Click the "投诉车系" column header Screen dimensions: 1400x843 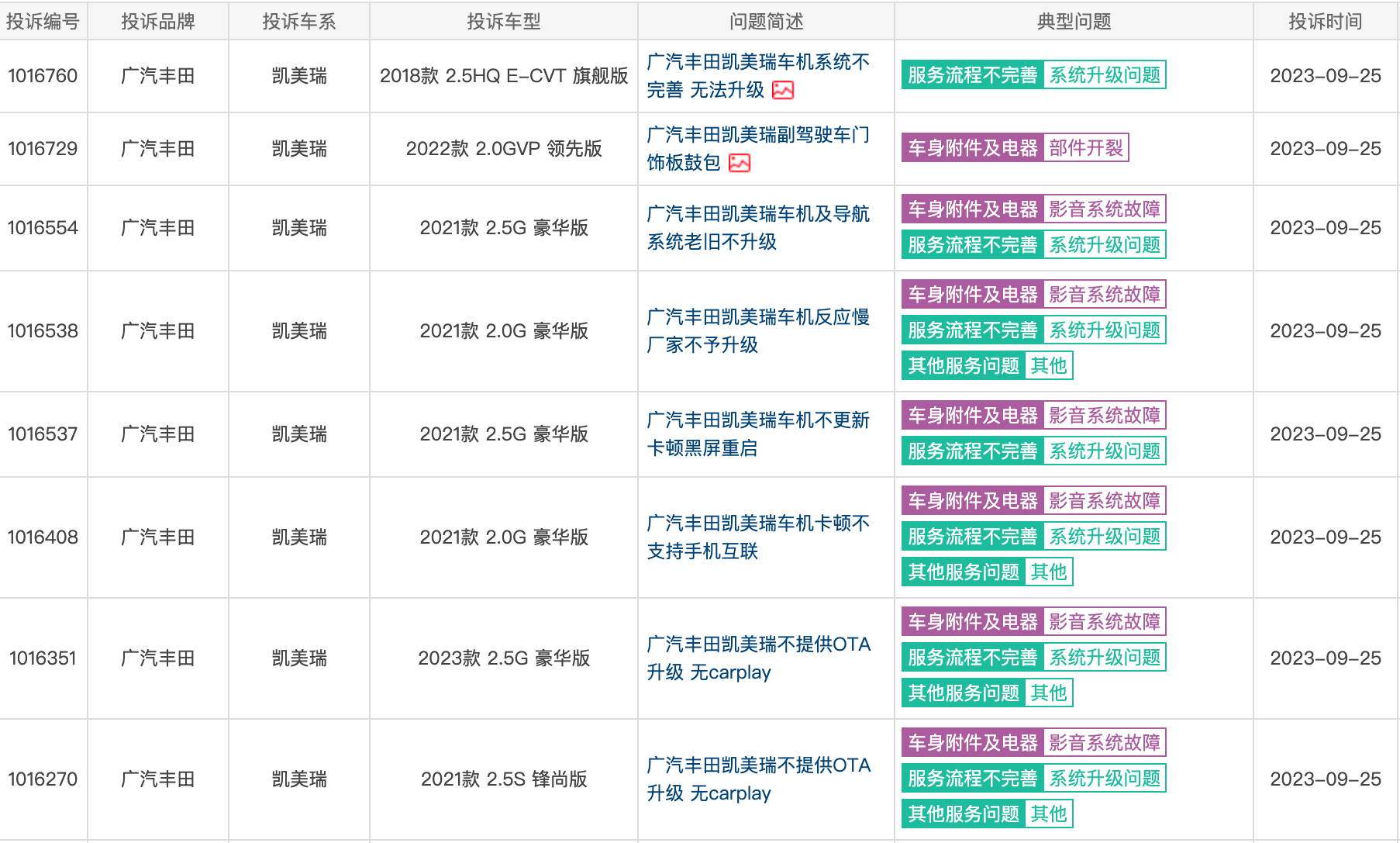299,22
